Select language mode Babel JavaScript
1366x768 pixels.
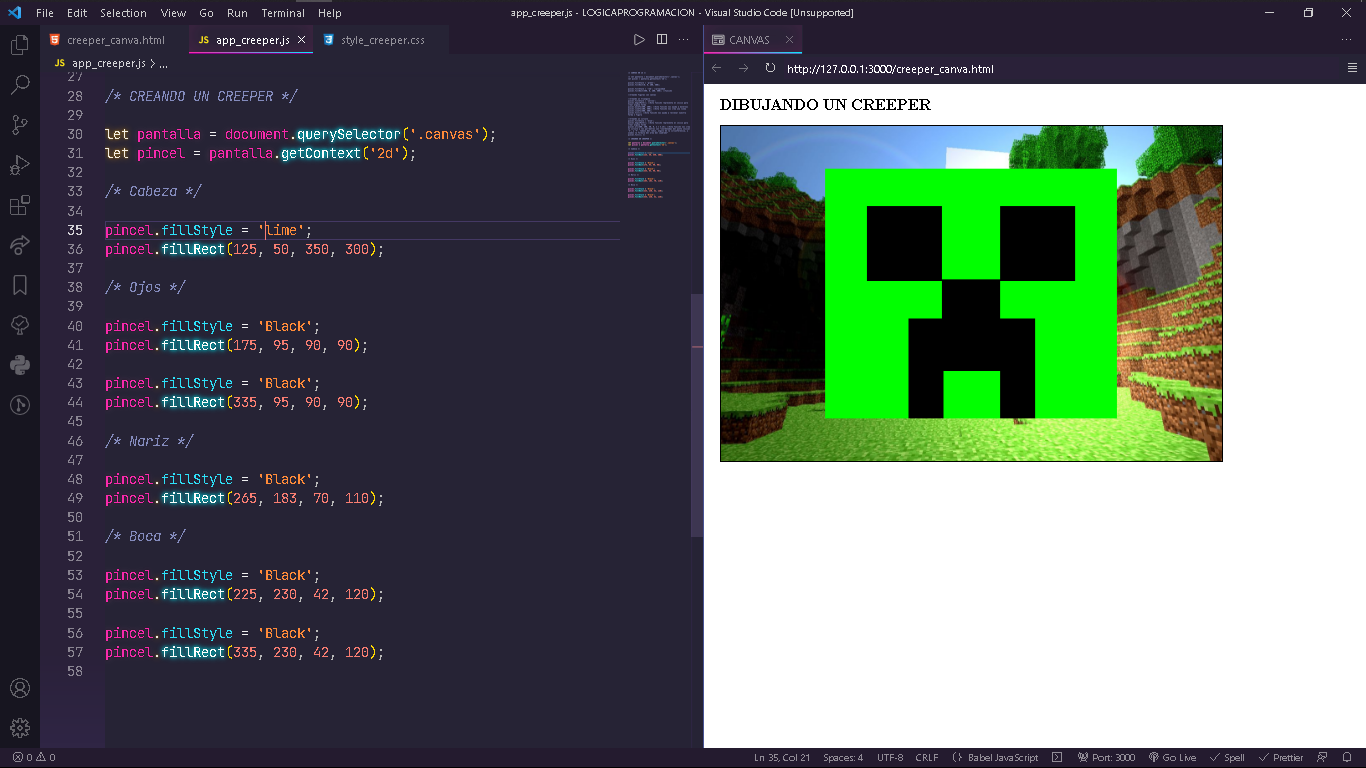995,758
